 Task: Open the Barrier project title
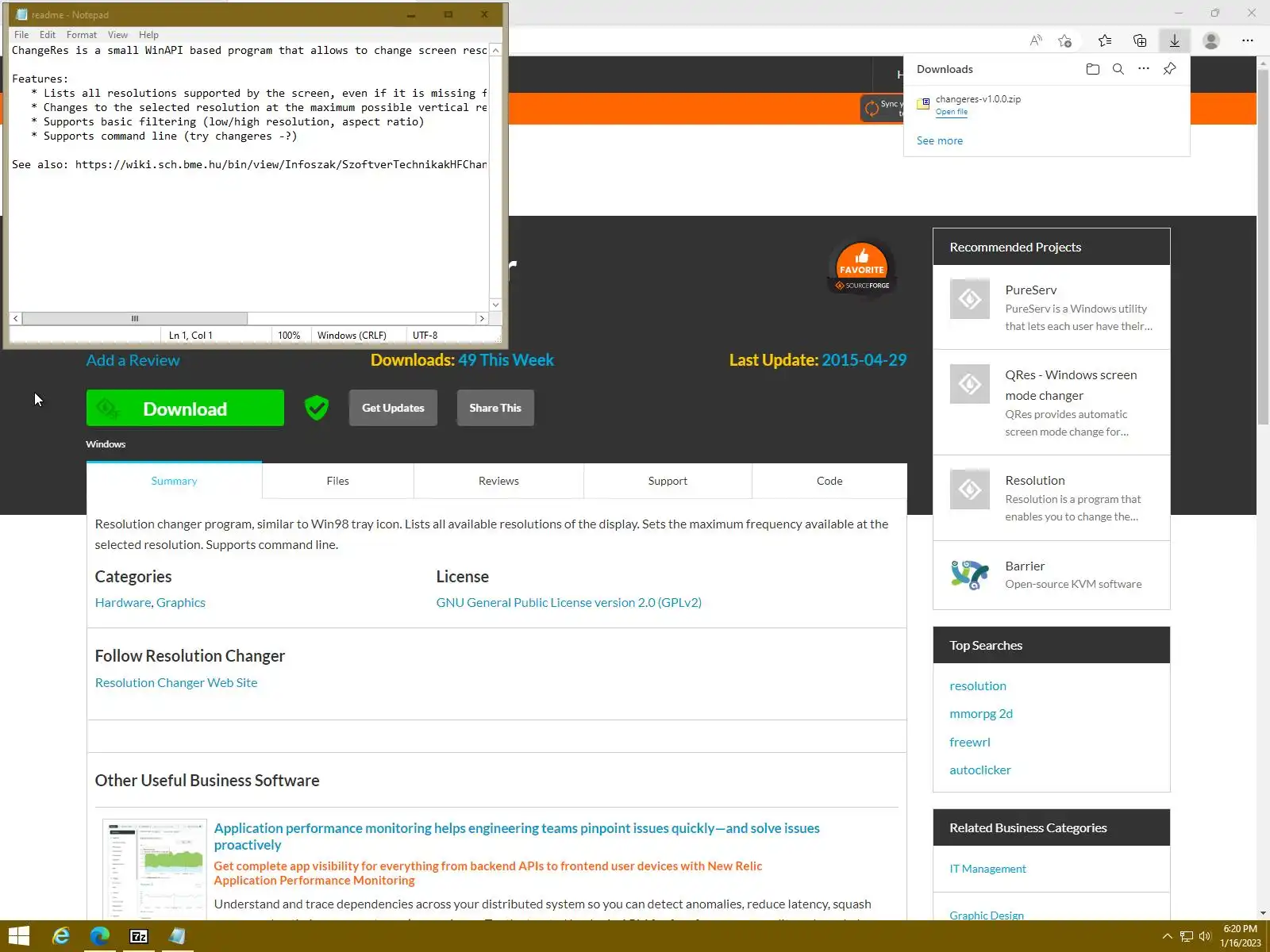(1025, 566)
